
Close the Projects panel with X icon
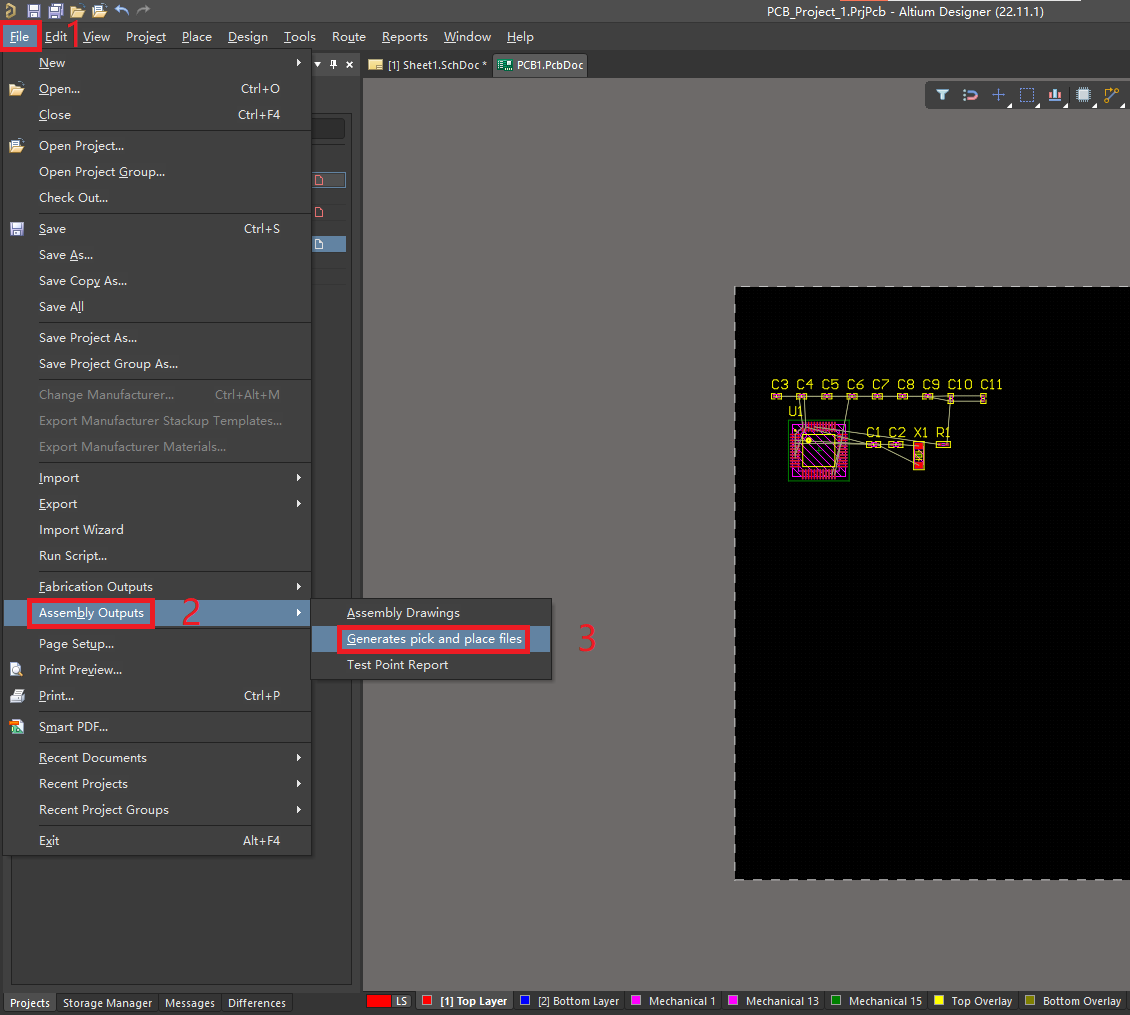[350, 65]
